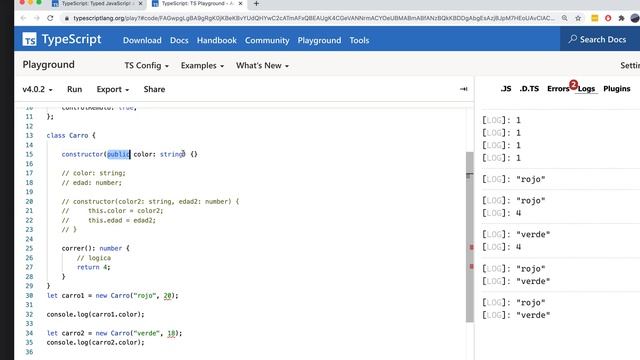The height and width of the screenshot is (360, 640).
Task: Reload the page
Action: [x=50, y=18]
